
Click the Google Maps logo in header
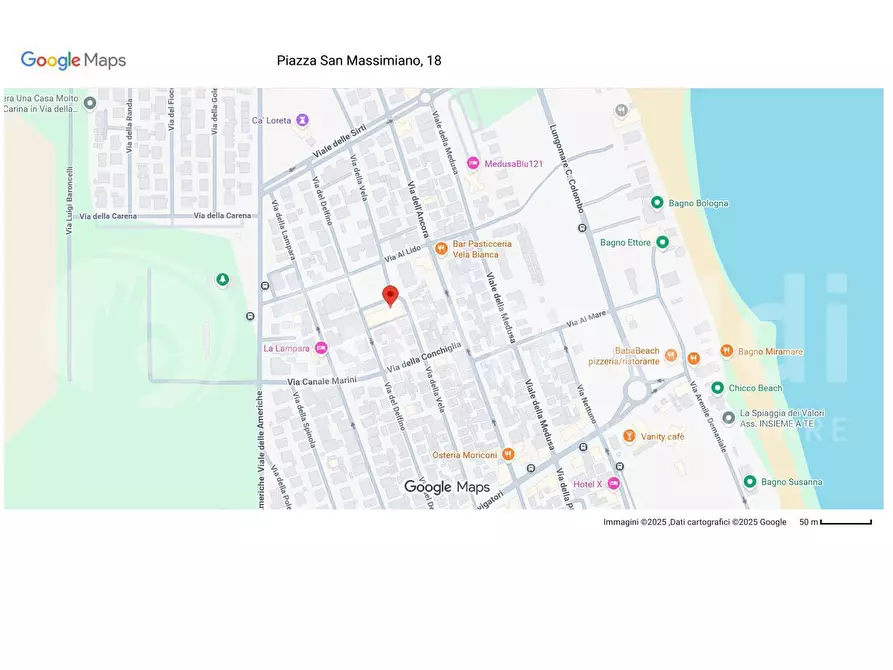click(x=74, y=61)
